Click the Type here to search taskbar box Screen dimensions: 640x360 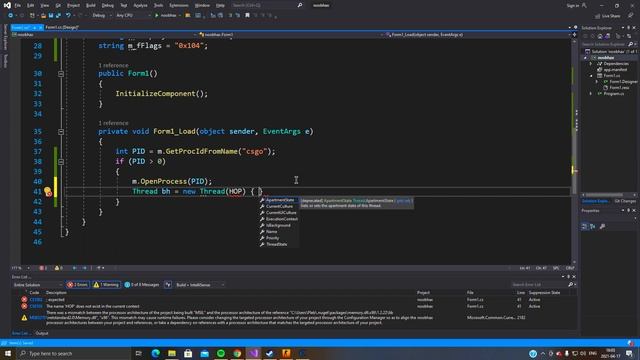(x=75, y=353)
